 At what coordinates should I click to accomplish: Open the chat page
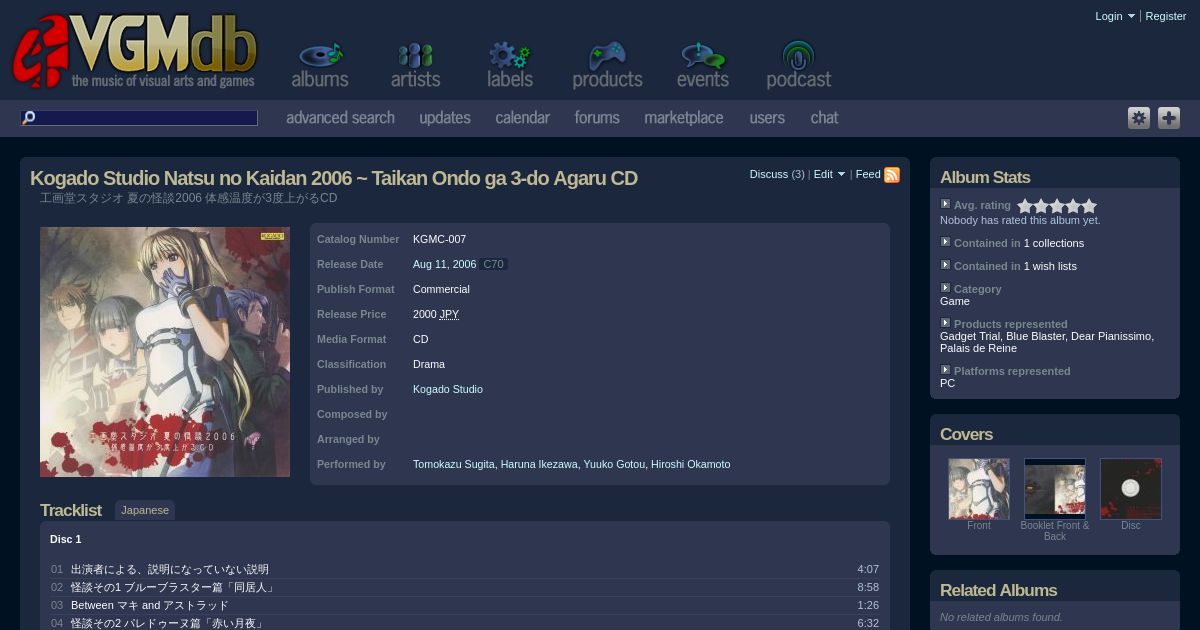pyautogui.click(x=824, y=118)
